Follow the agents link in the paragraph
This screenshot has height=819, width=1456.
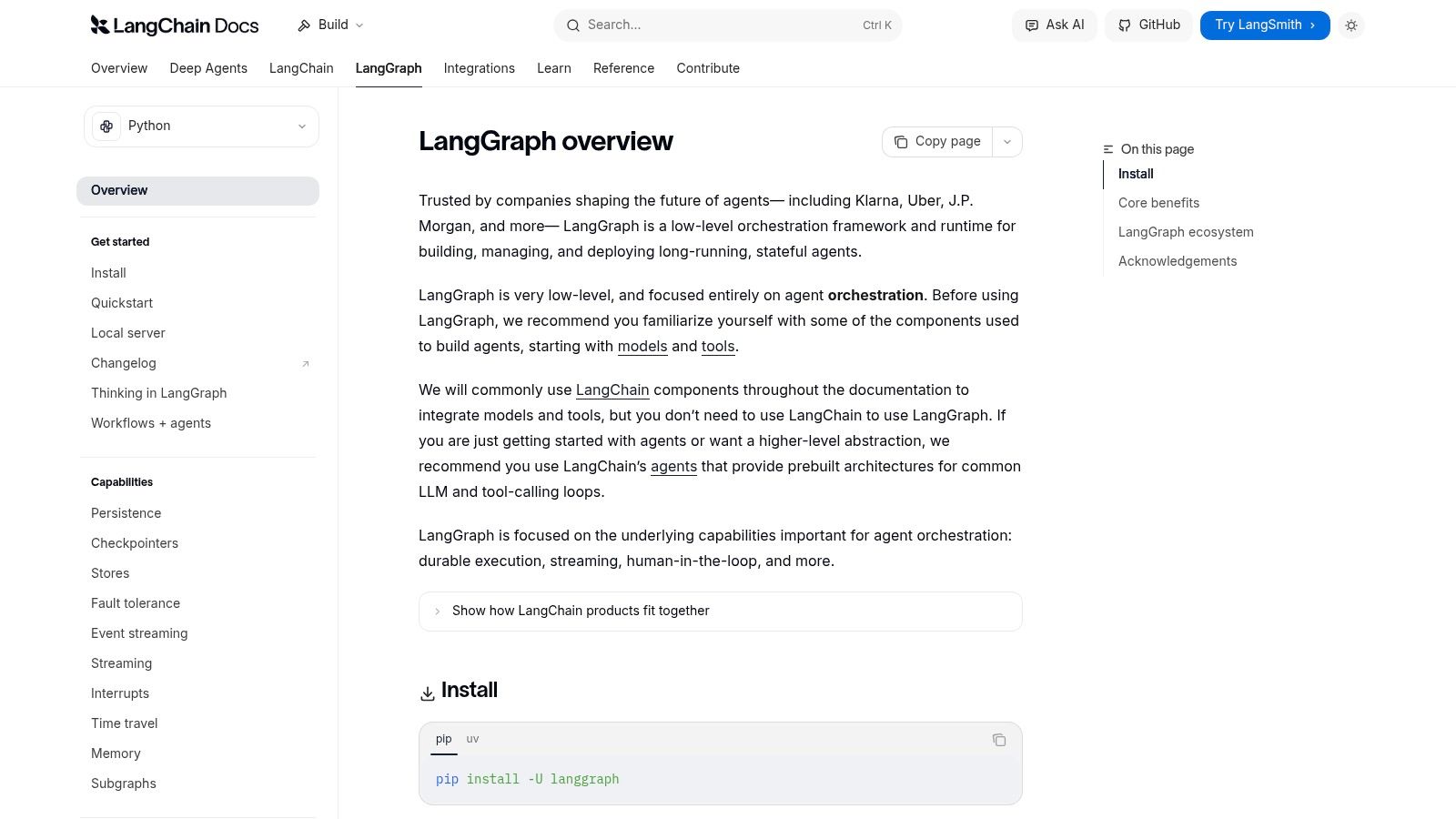click(x=673, y=467)
